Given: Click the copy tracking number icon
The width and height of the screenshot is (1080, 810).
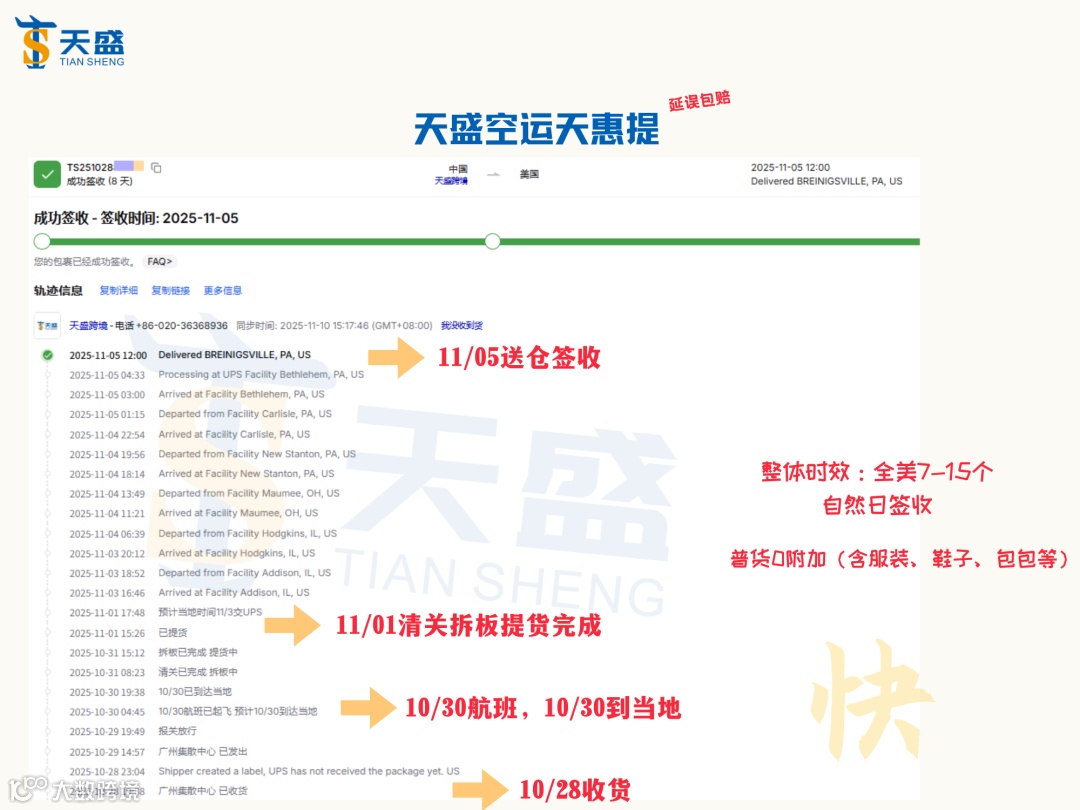Looking at the screenshot, I should [x=156, y=167].
